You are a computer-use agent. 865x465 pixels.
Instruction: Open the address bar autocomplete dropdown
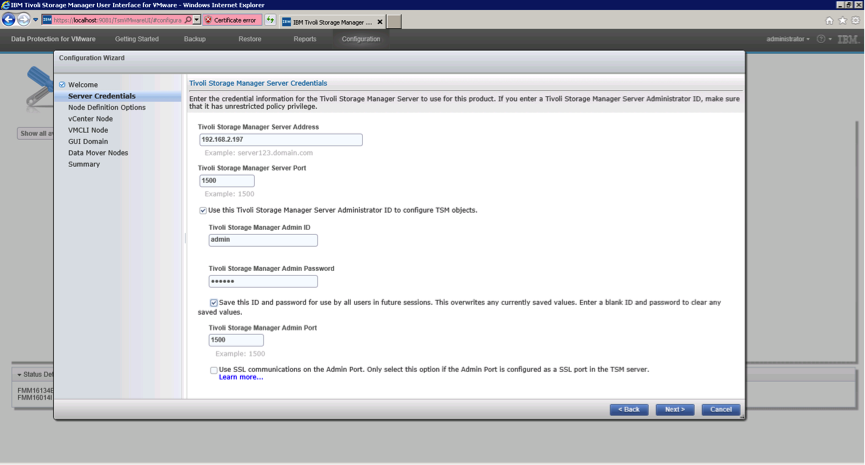pyautogui.click(x=196, y=20)
